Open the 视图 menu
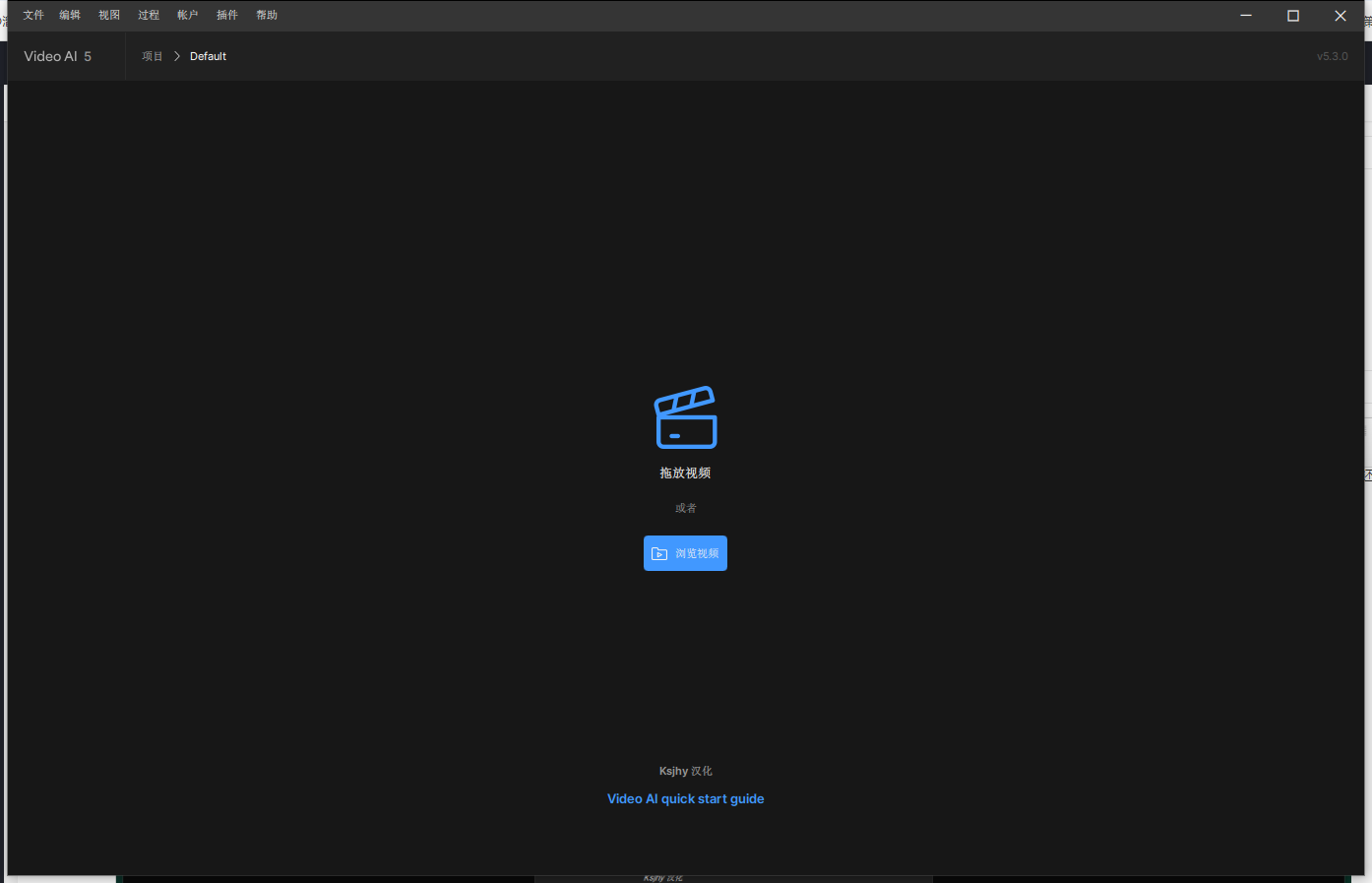 109,15
